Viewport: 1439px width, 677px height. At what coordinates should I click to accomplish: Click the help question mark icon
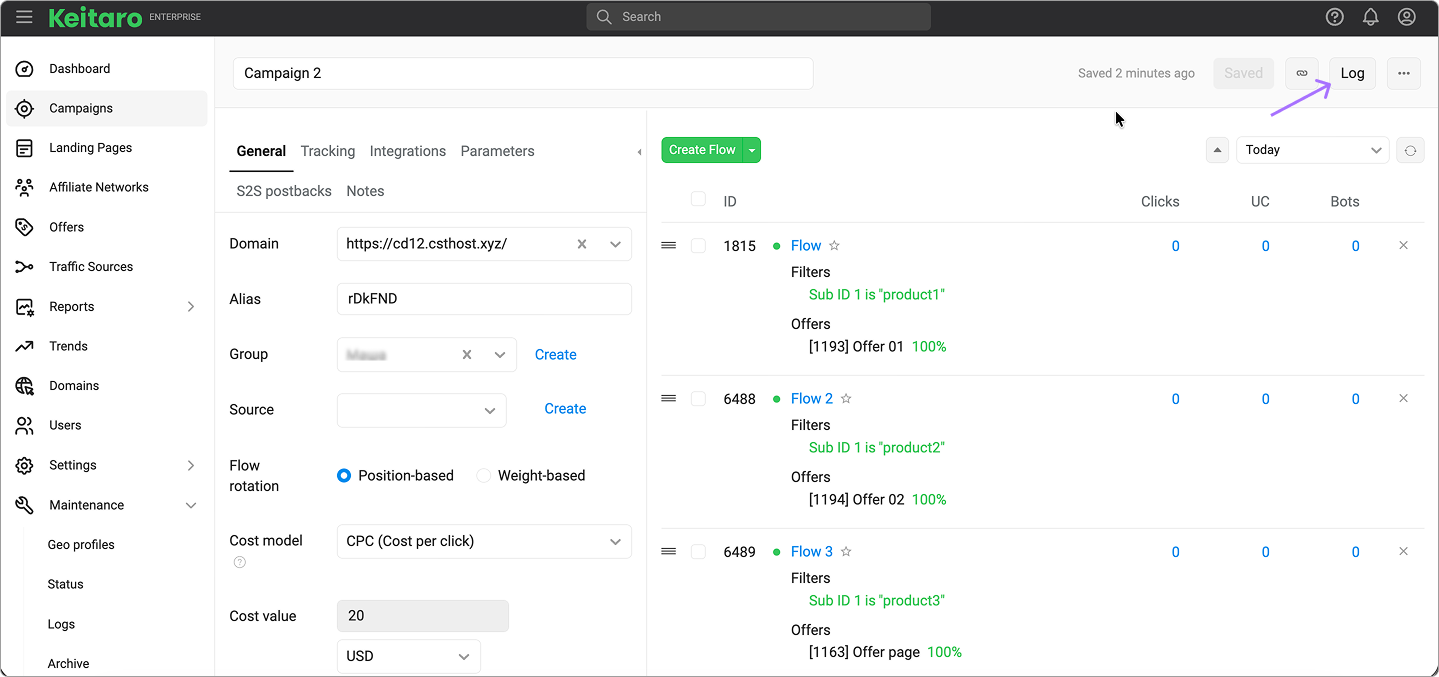1334,17
